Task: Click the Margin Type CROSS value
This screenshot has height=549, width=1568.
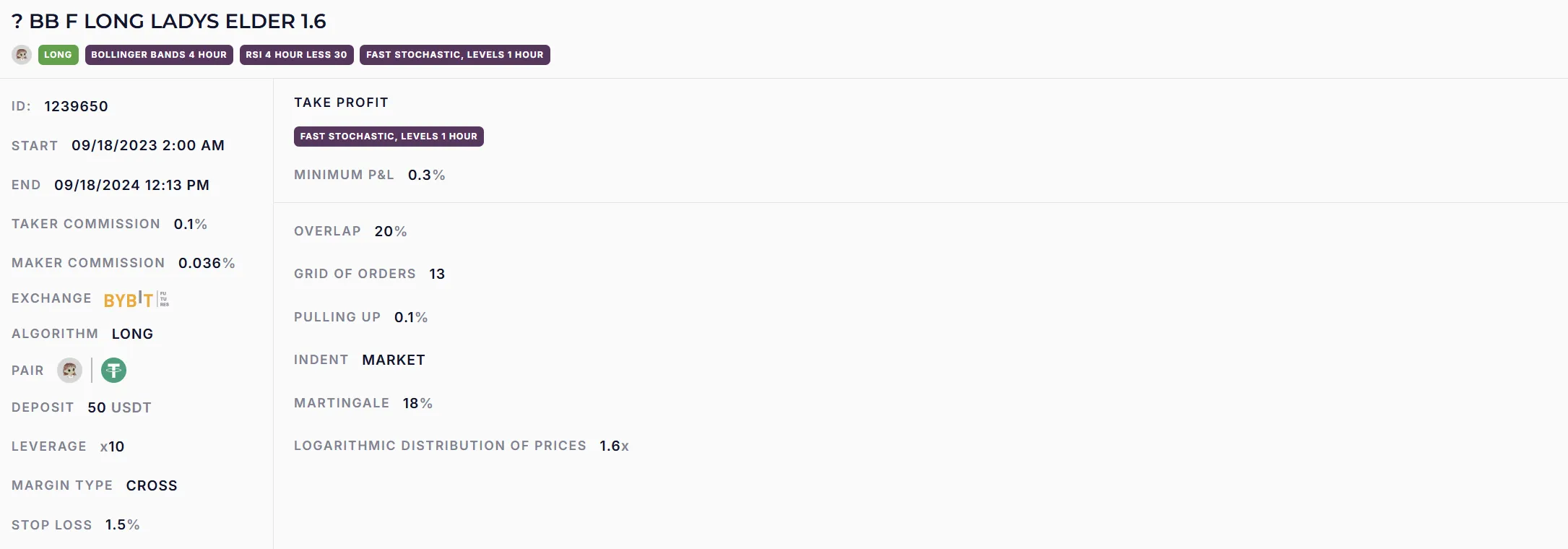Action: coord(152,485)
